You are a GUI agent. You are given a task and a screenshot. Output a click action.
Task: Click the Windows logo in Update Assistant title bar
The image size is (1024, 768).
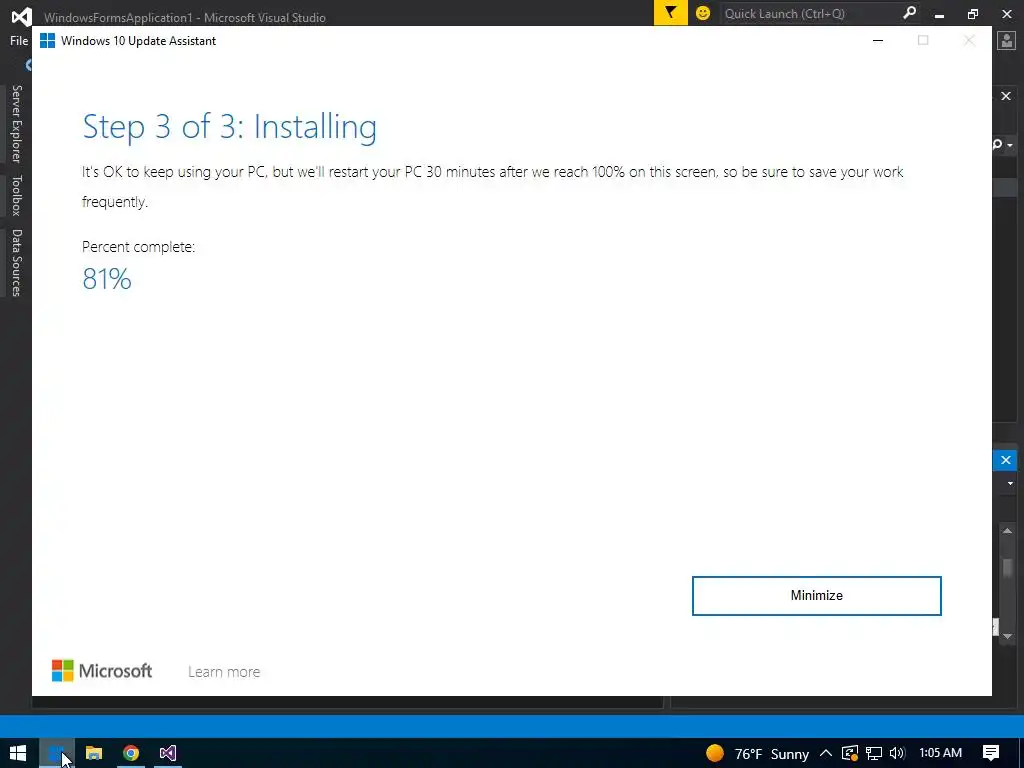tap(47, 40)
